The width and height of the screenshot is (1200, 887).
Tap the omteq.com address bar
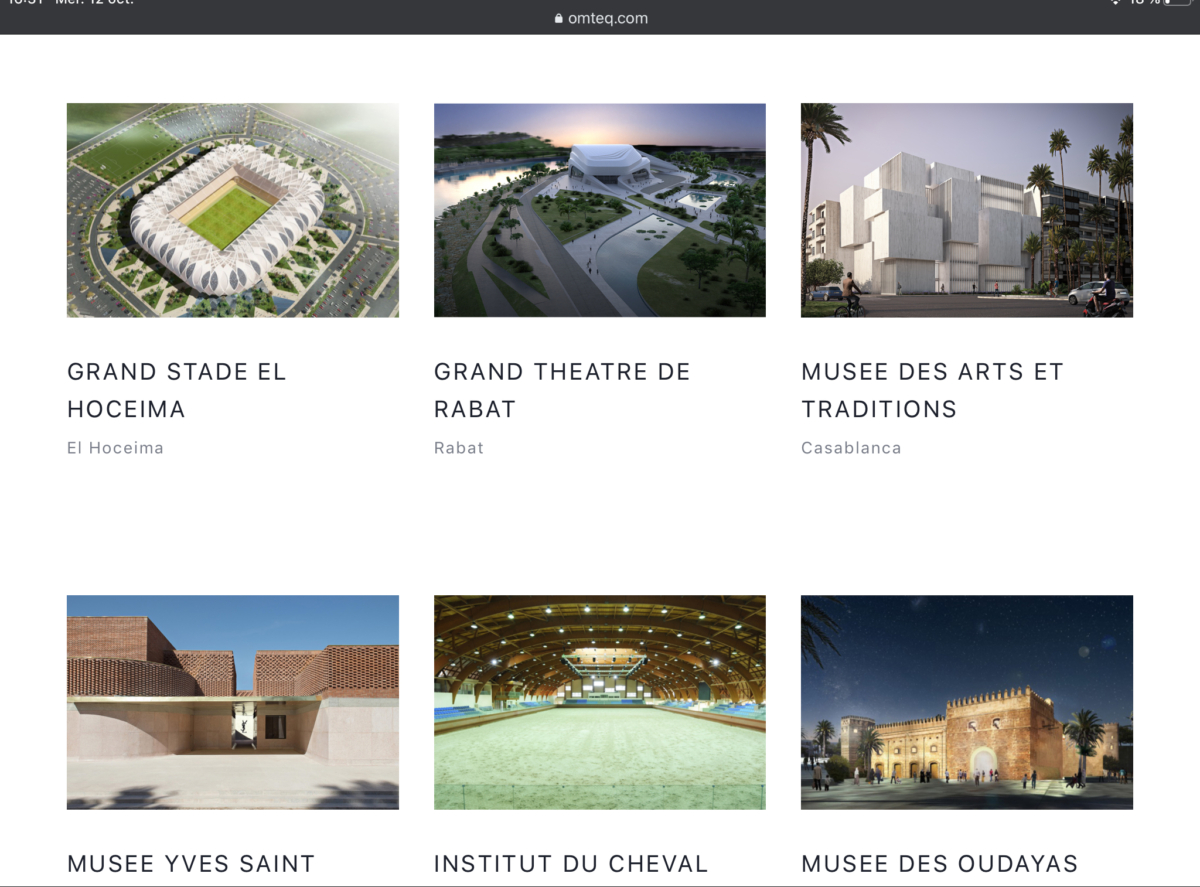pos(607,18)
